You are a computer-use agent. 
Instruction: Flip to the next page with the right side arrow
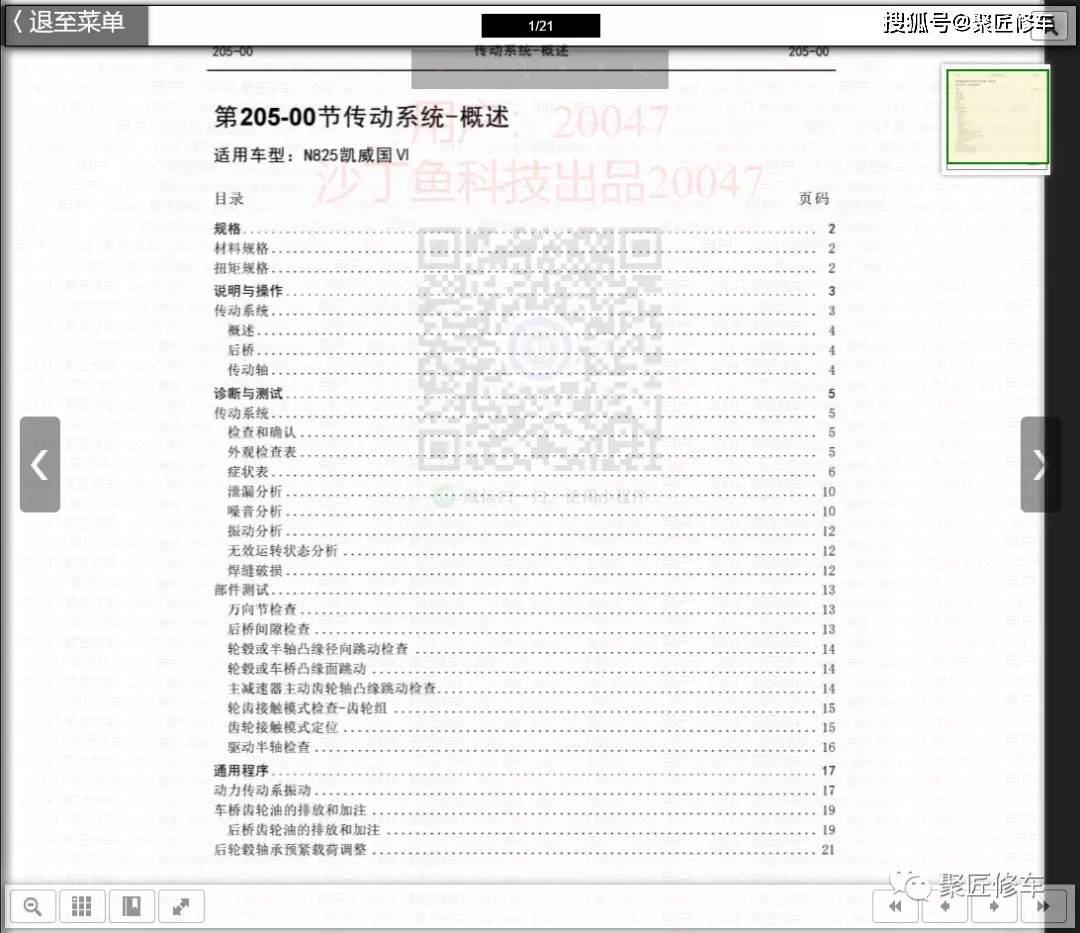click(x=1040, y=464)
